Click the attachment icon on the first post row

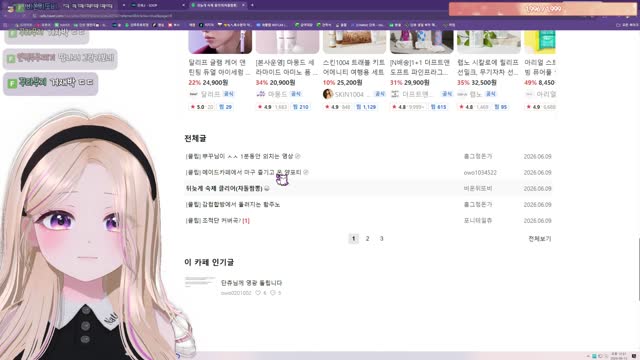298,156
